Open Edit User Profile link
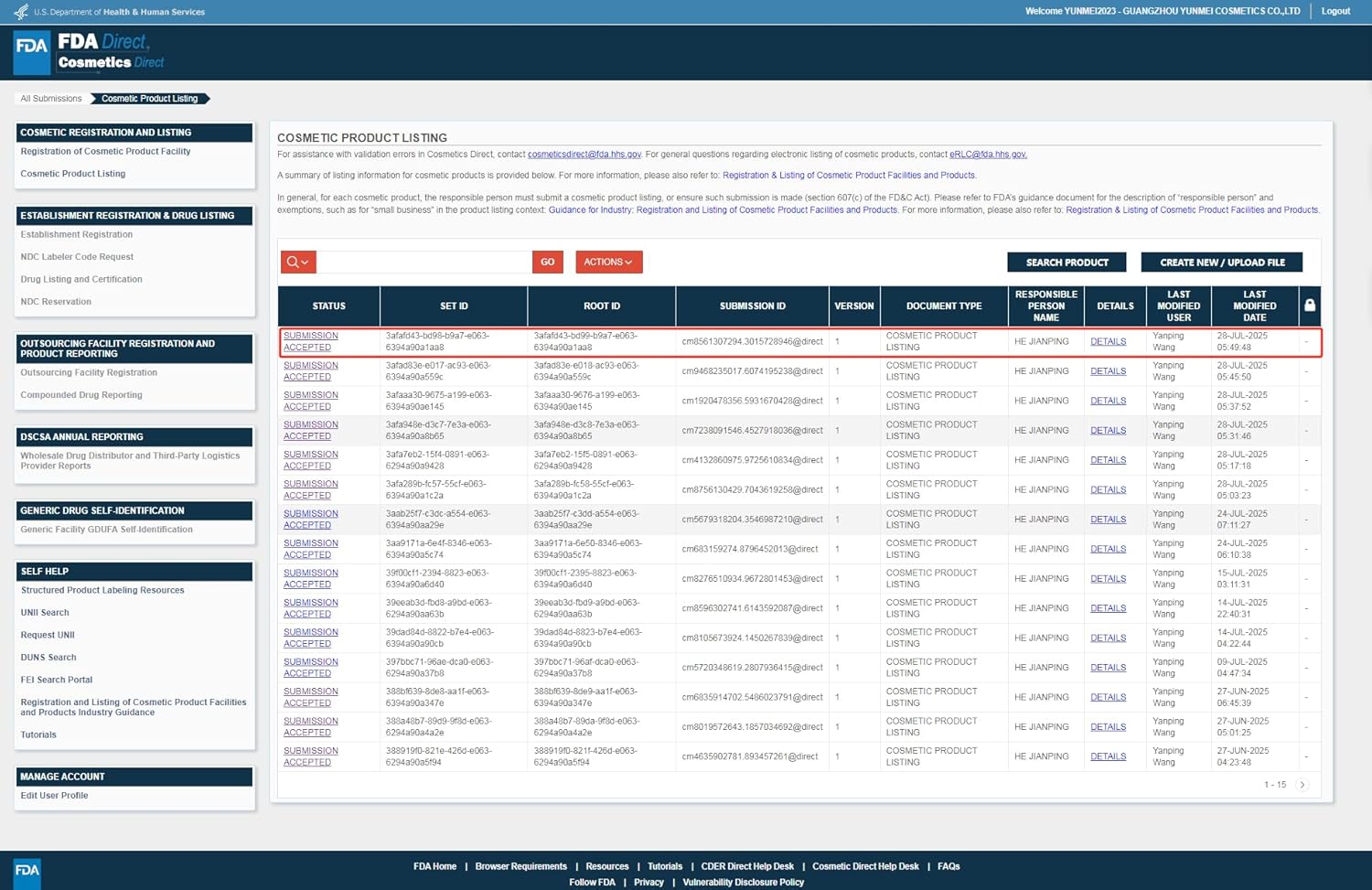 point(54,796)
